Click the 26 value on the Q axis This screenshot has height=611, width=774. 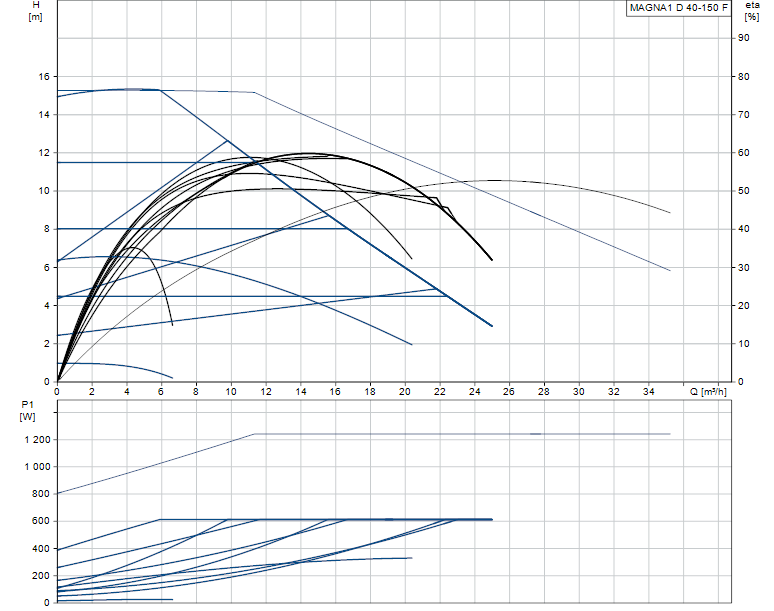pyautogui.click(x=509, y=392)
